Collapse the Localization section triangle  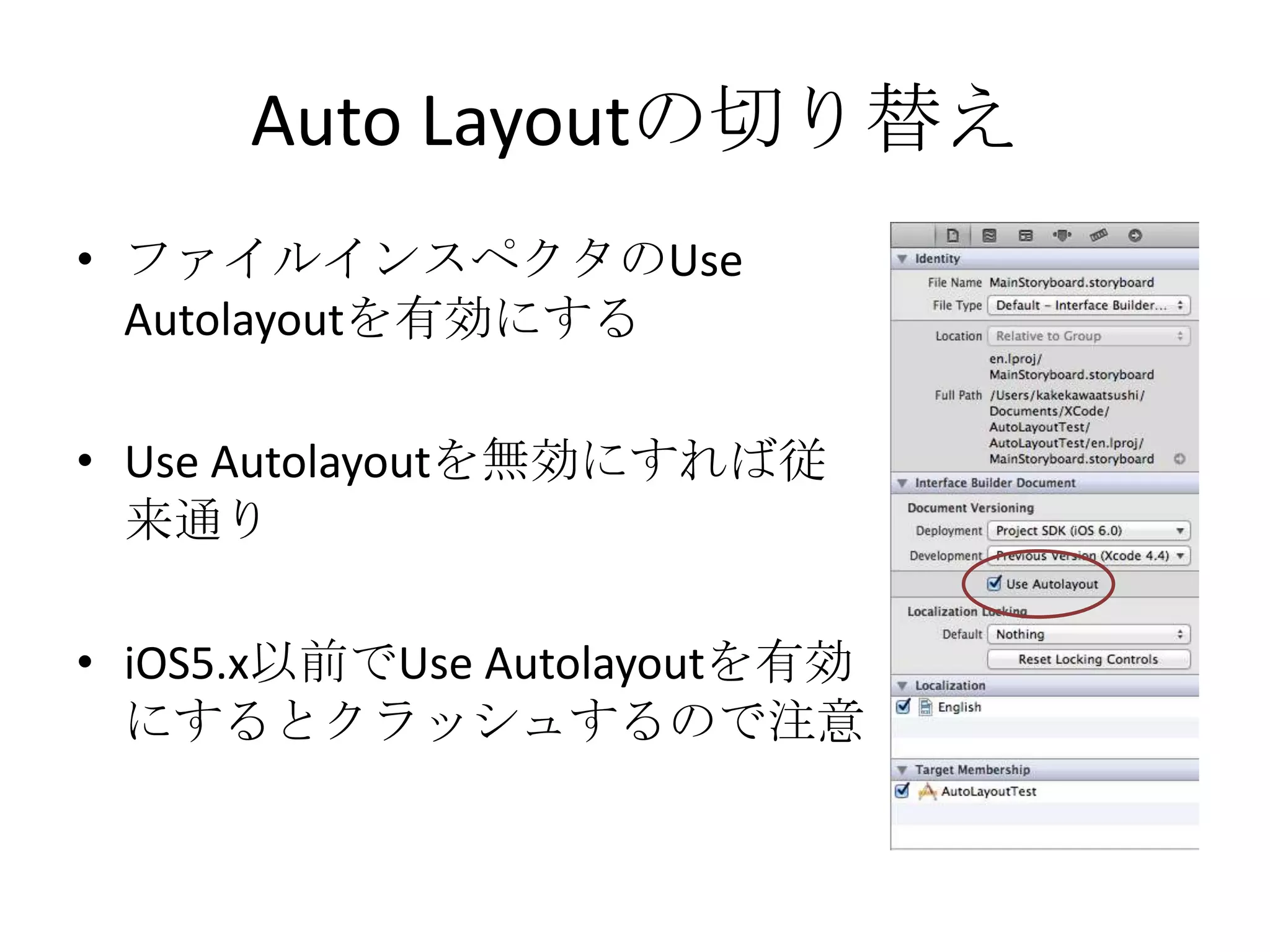[902, 685]
